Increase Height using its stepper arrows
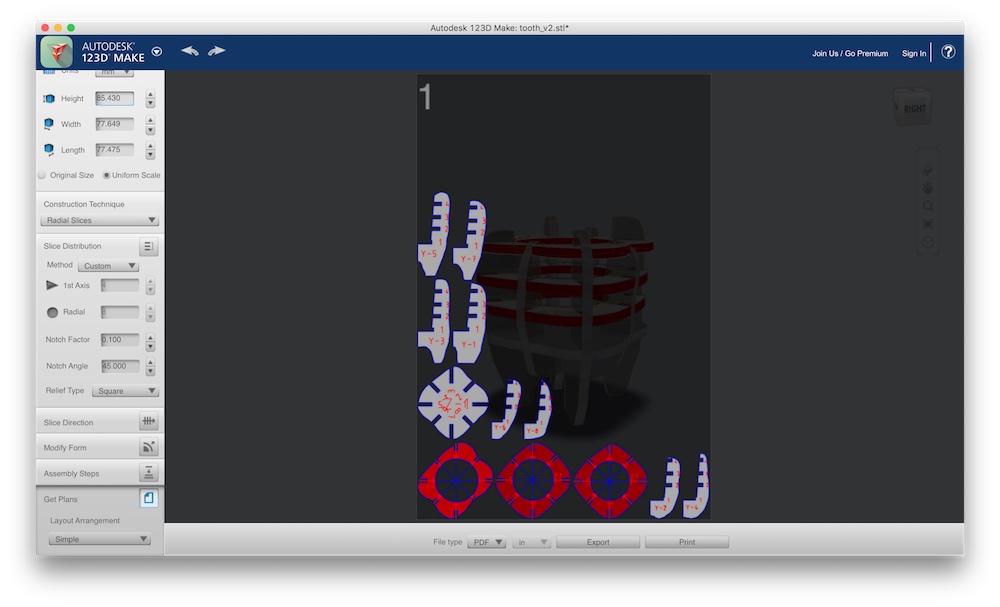1000x607 pixels. click(x=151, y=94)
